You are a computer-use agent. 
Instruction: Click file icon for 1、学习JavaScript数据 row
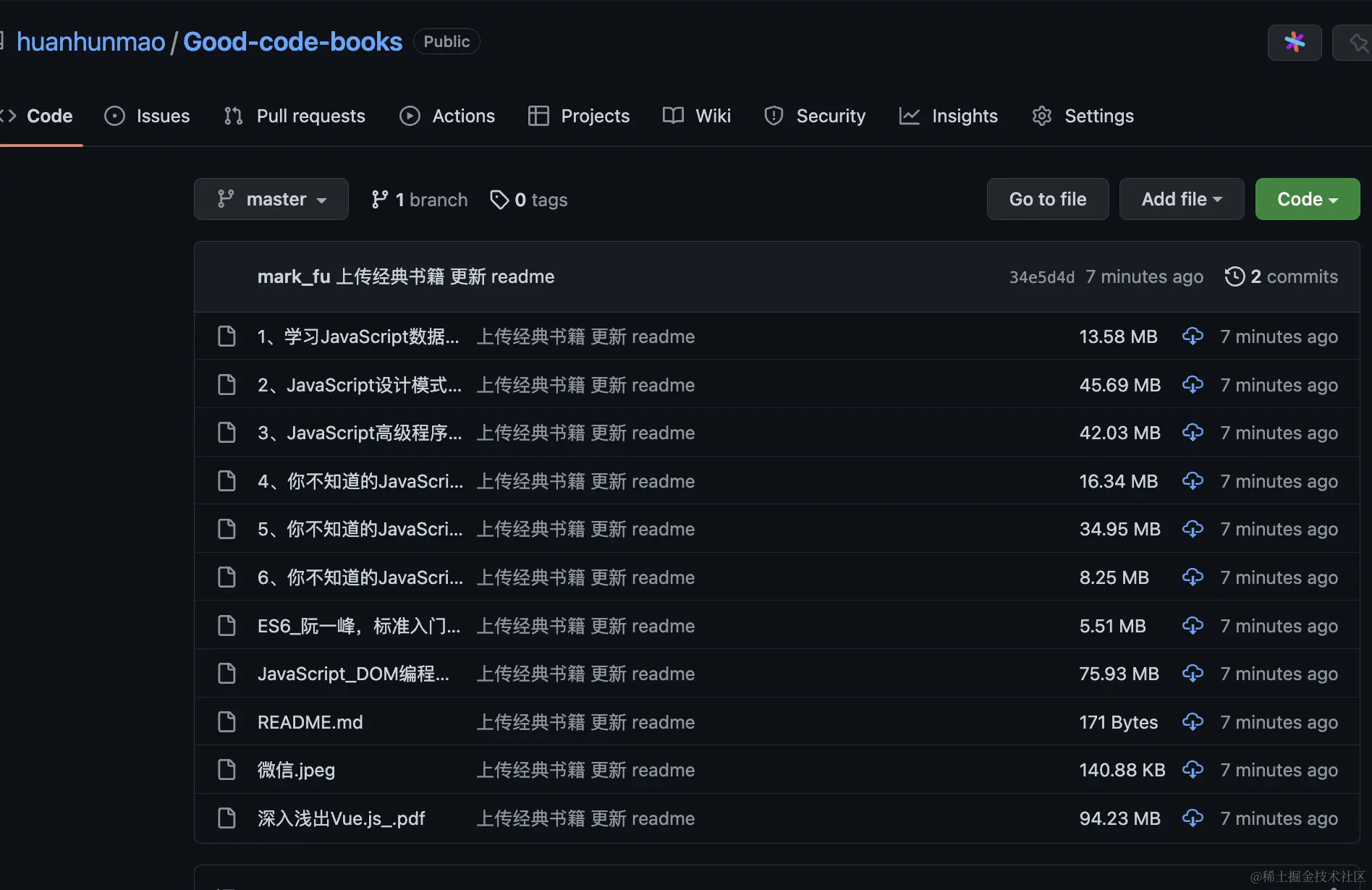coord(226,336)
